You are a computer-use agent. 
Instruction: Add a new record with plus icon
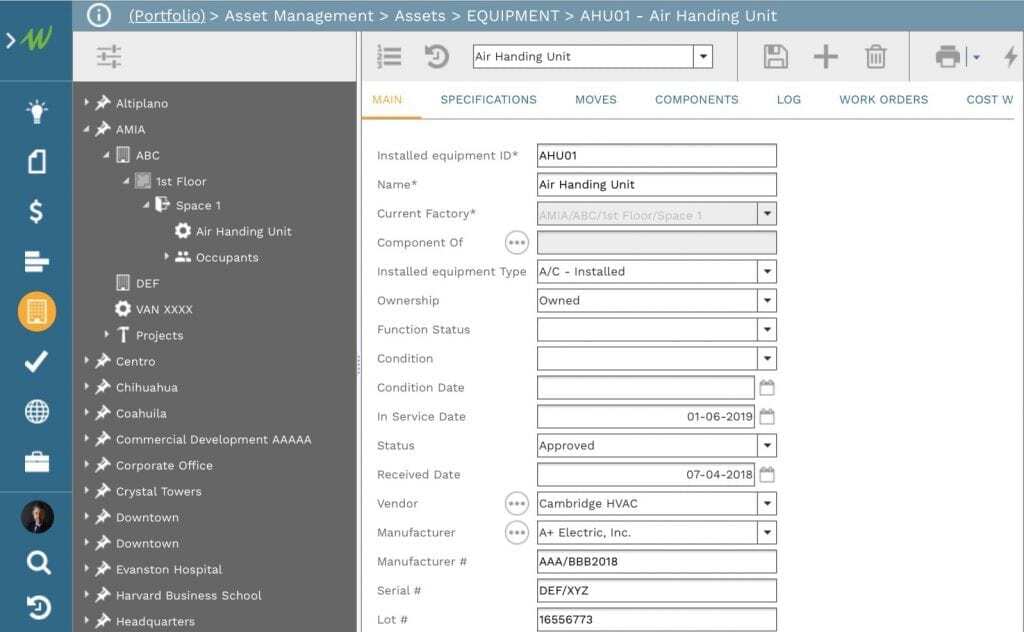click(x=825, y=56)
